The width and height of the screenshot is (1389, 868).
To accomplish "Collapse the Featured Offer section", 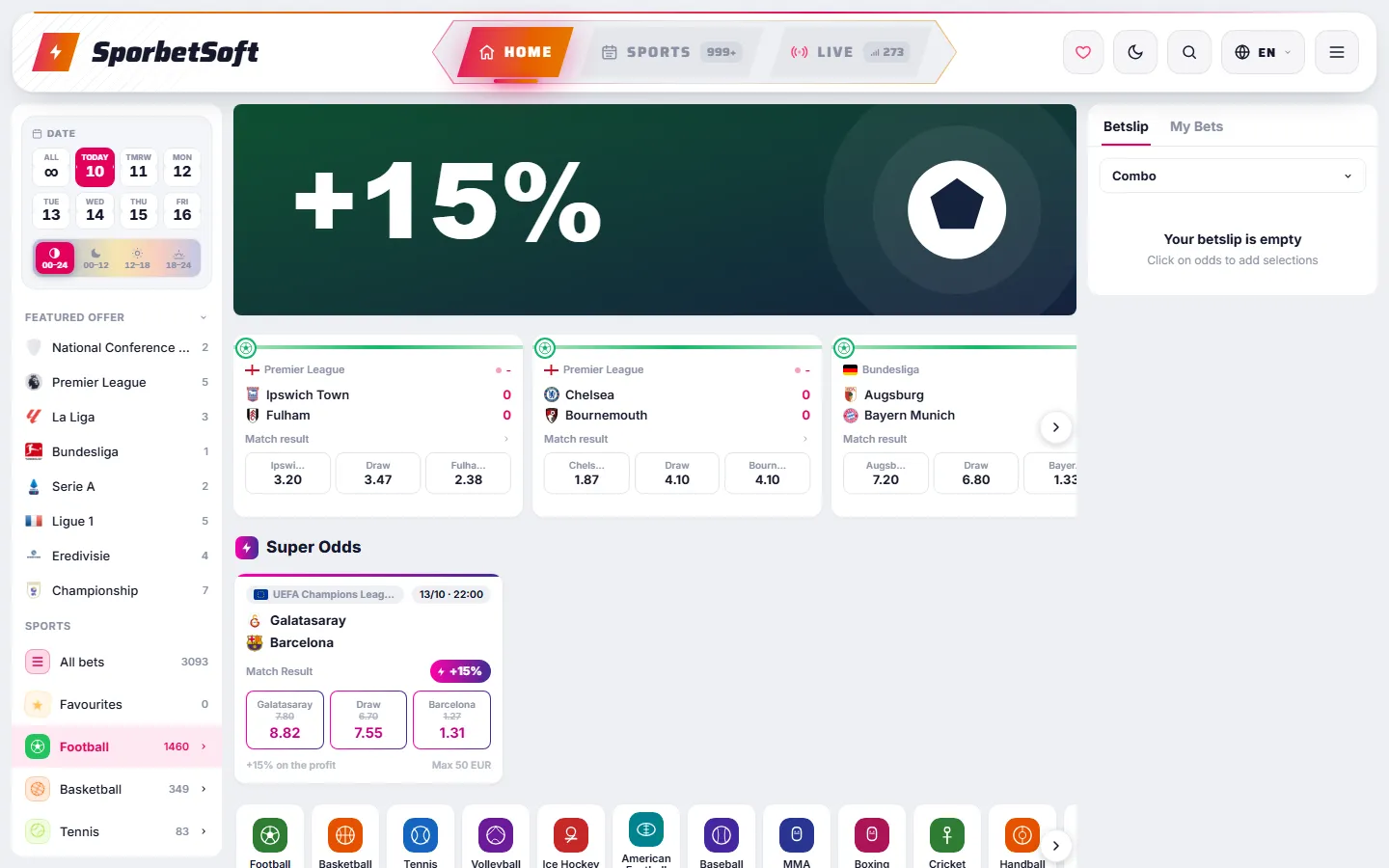I will (204, 317).
